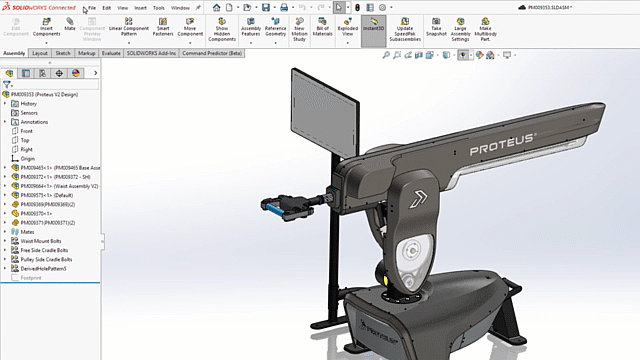Select the Mate tool
The height and width of the screenshot is (360, 640).
pos(70,24)
